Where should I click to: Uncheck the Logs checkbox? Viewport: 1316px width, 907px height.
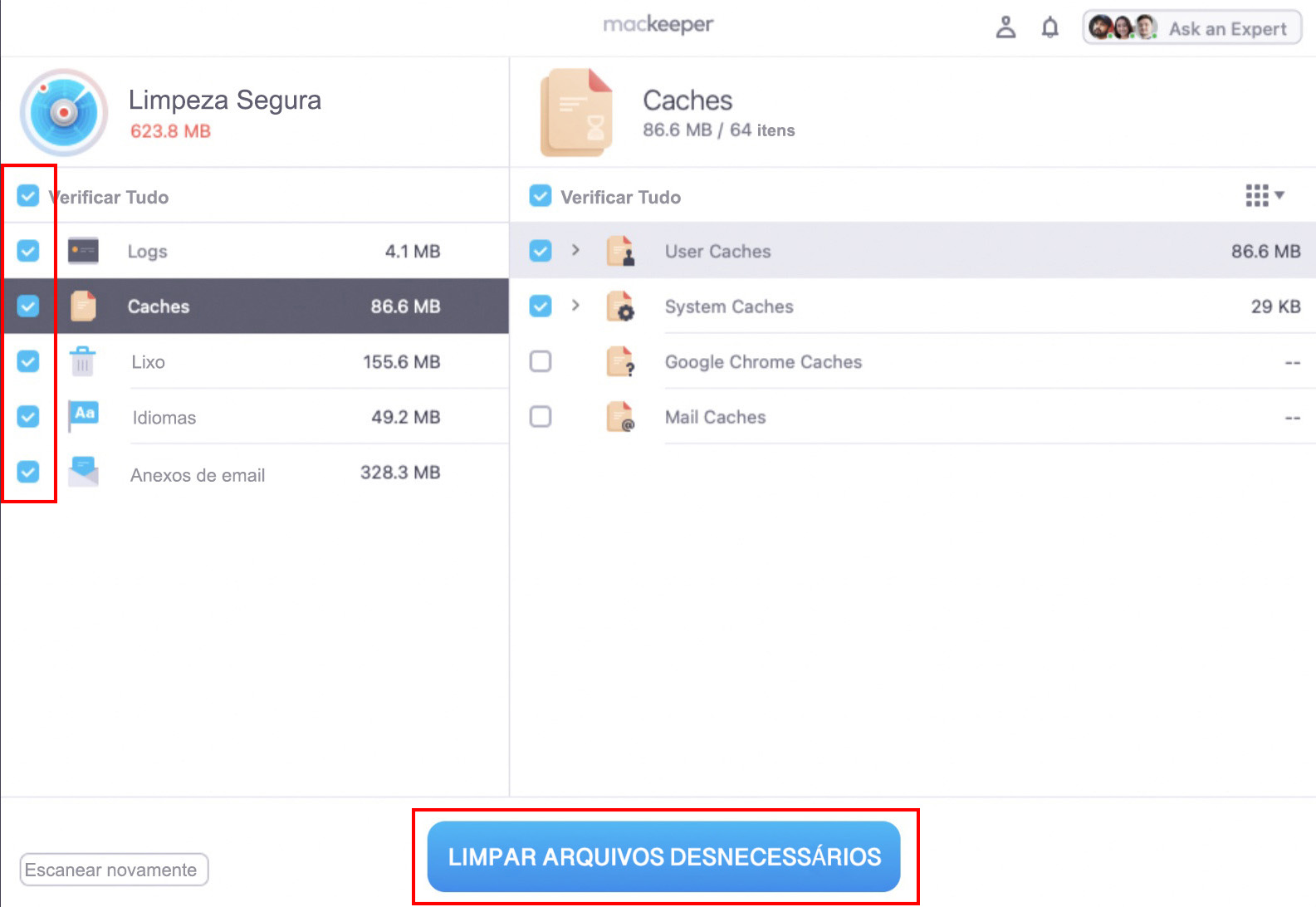[x=28, y=251]
